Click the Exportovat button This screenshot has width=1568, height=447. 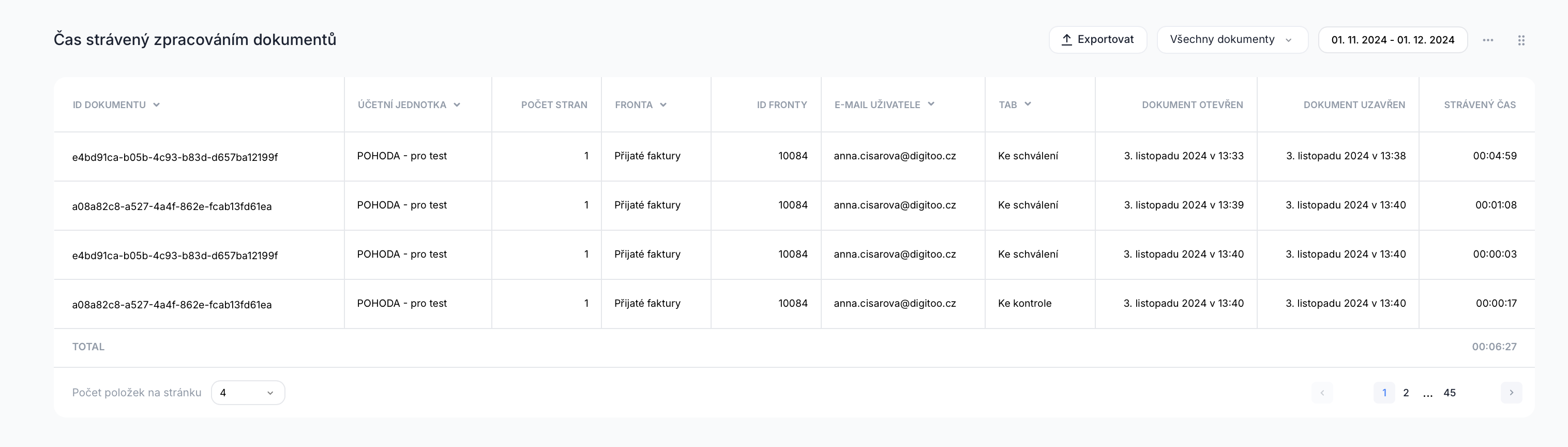pos(1097,40)
